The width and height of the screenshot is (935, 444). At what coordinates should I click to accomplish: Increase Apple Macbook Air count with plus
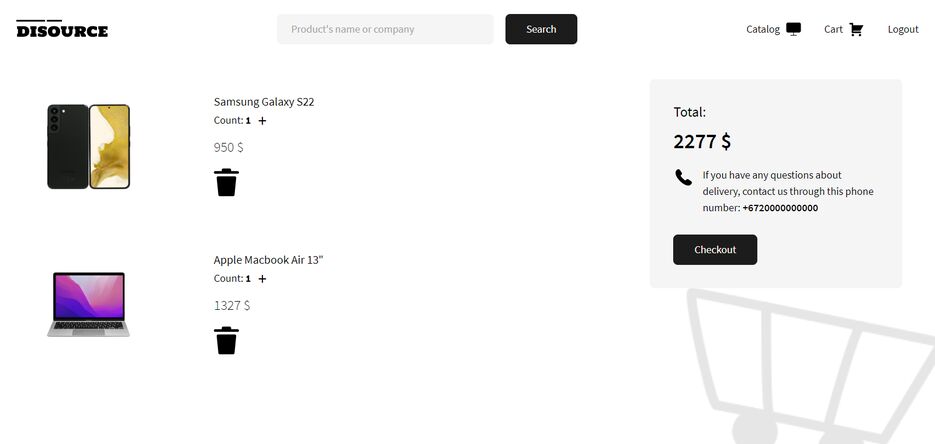click(262, 278)
